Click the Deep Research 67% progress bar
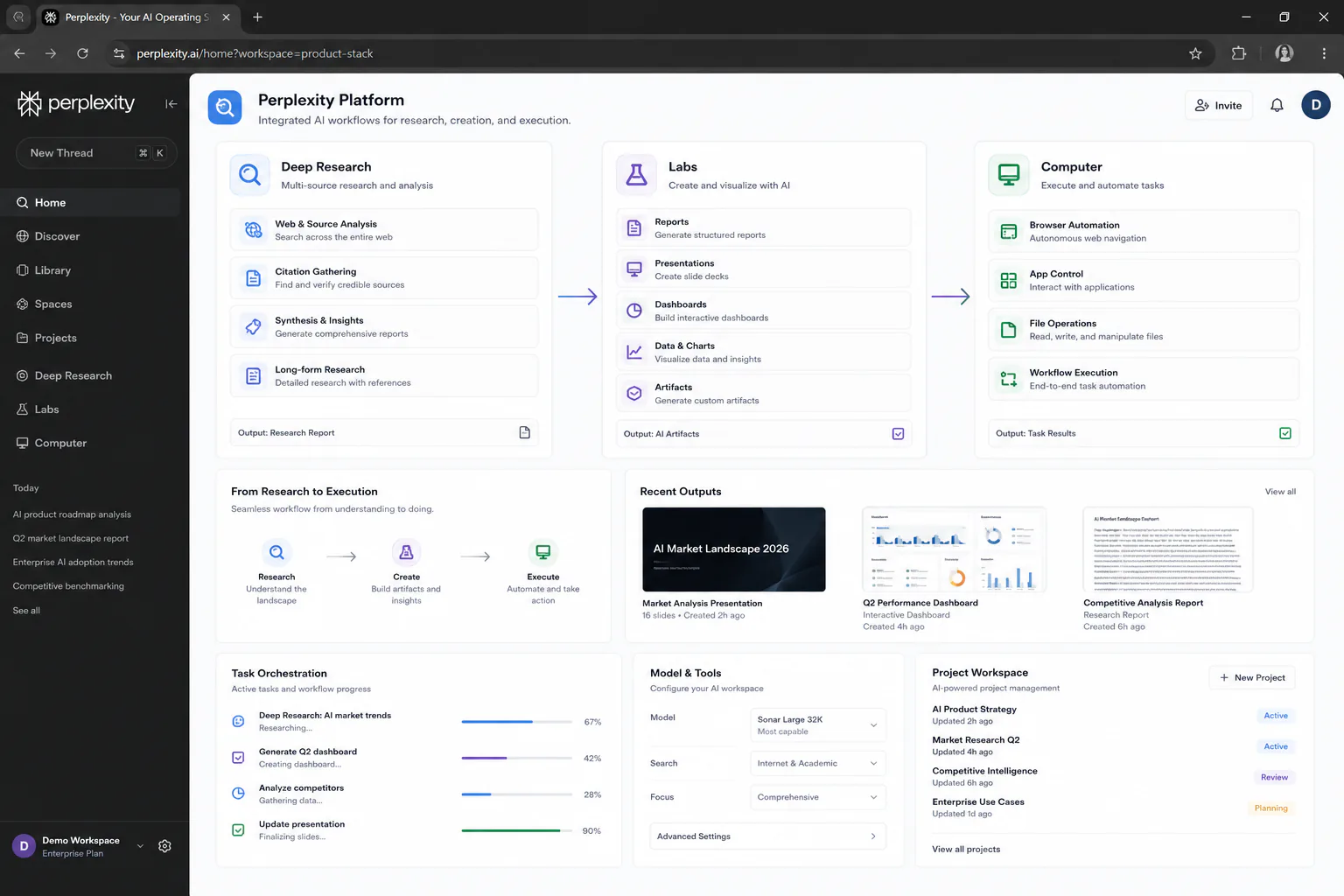Viewport: 1344px width, 896px height. (517, 722)
